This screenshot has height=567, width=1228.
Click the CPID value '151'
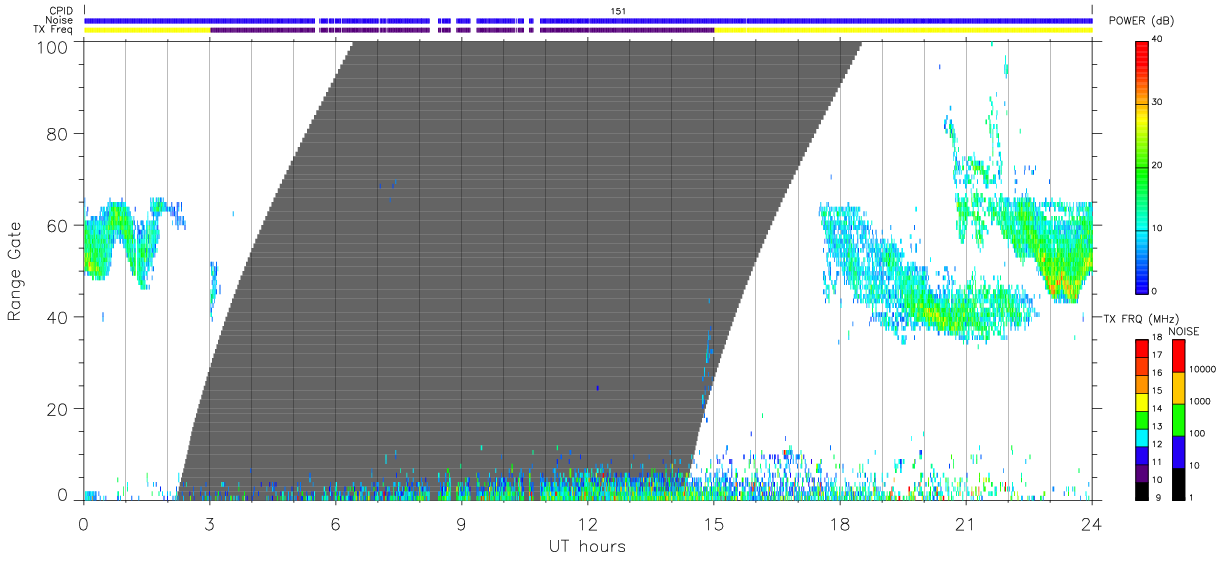[618, 11]
